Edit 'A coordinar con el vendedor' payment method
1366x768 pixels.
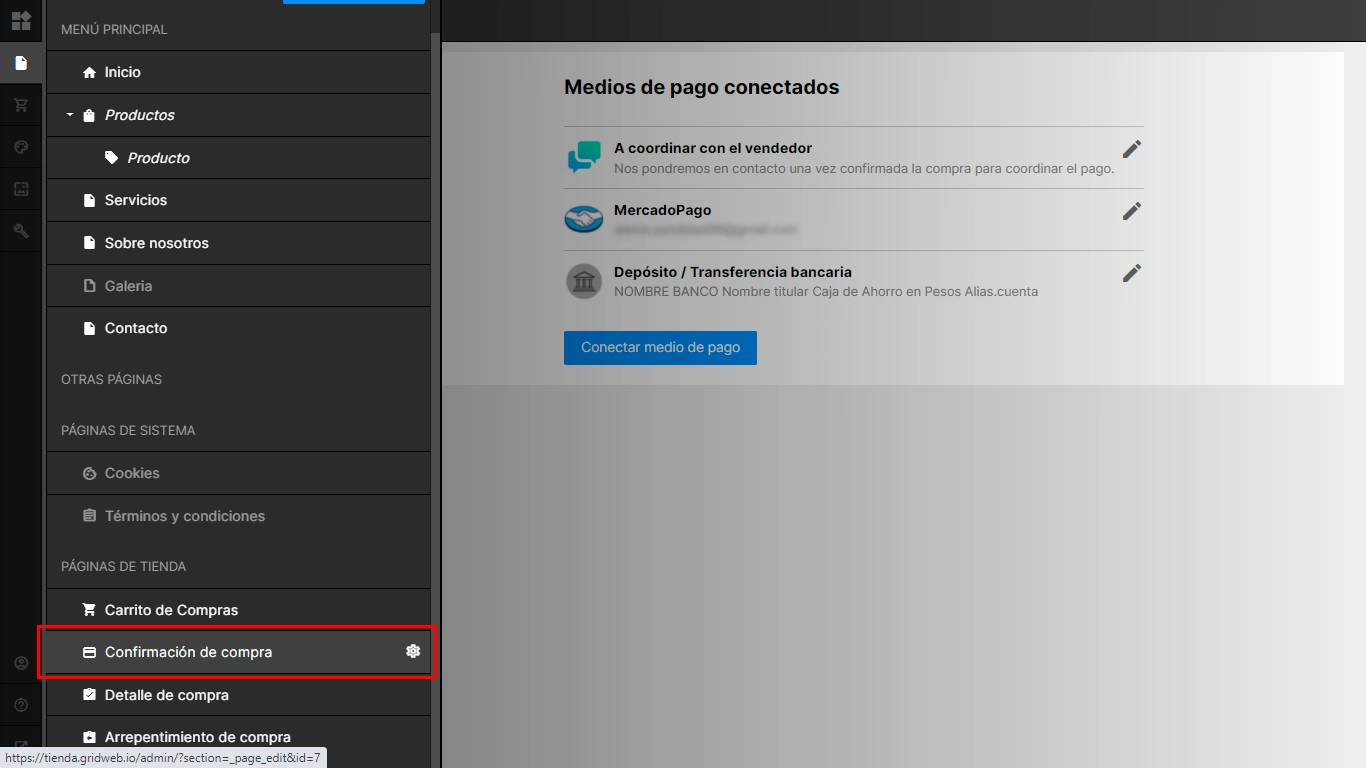pos(1132,149)
